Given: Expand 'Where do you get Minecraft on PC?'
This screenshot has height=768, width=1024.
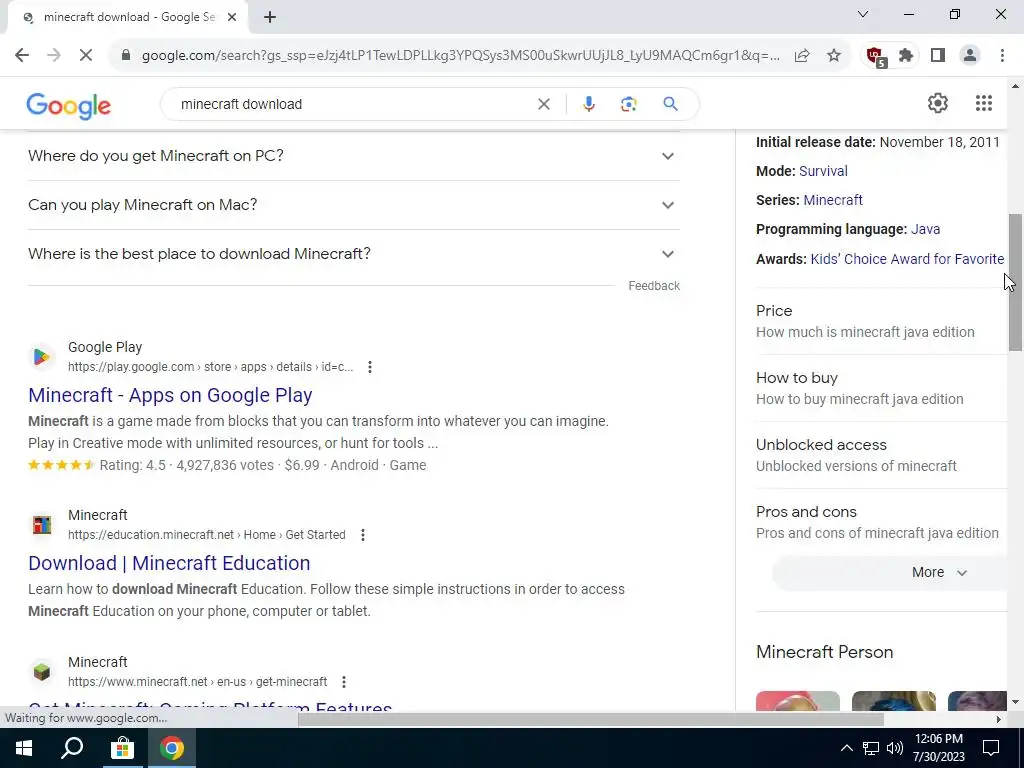Looking at the screenshot, I should point(353,156).
